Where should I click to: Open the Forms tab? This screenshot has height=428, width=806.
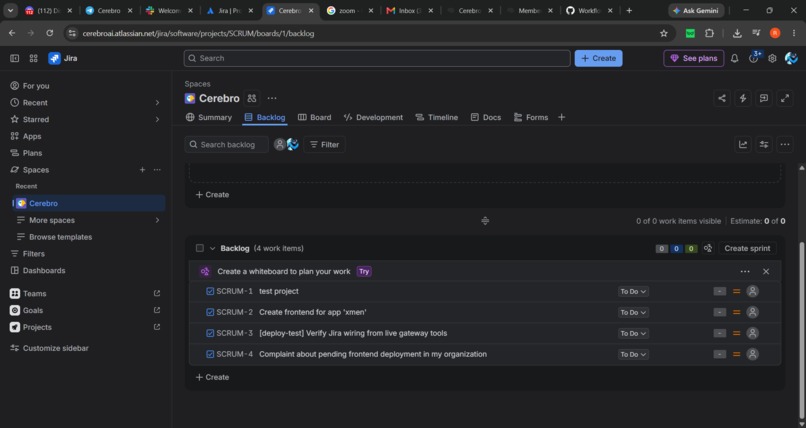[x=531, y=117]
